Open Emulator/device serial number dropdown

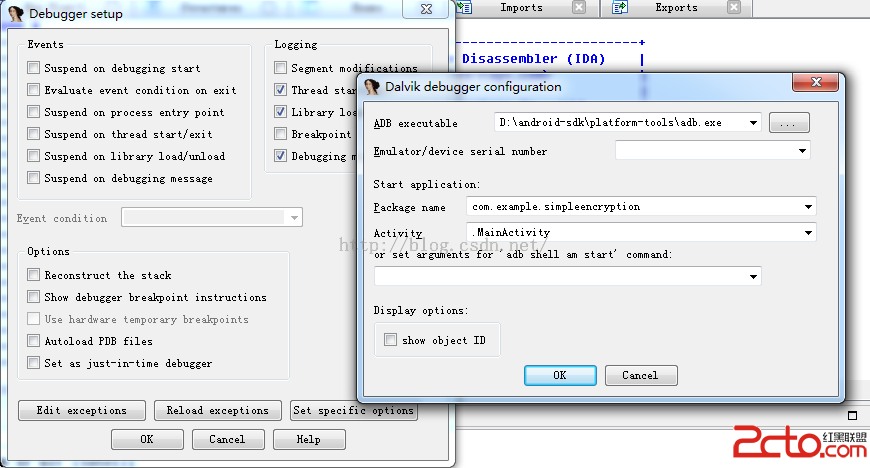click(802, 150)
